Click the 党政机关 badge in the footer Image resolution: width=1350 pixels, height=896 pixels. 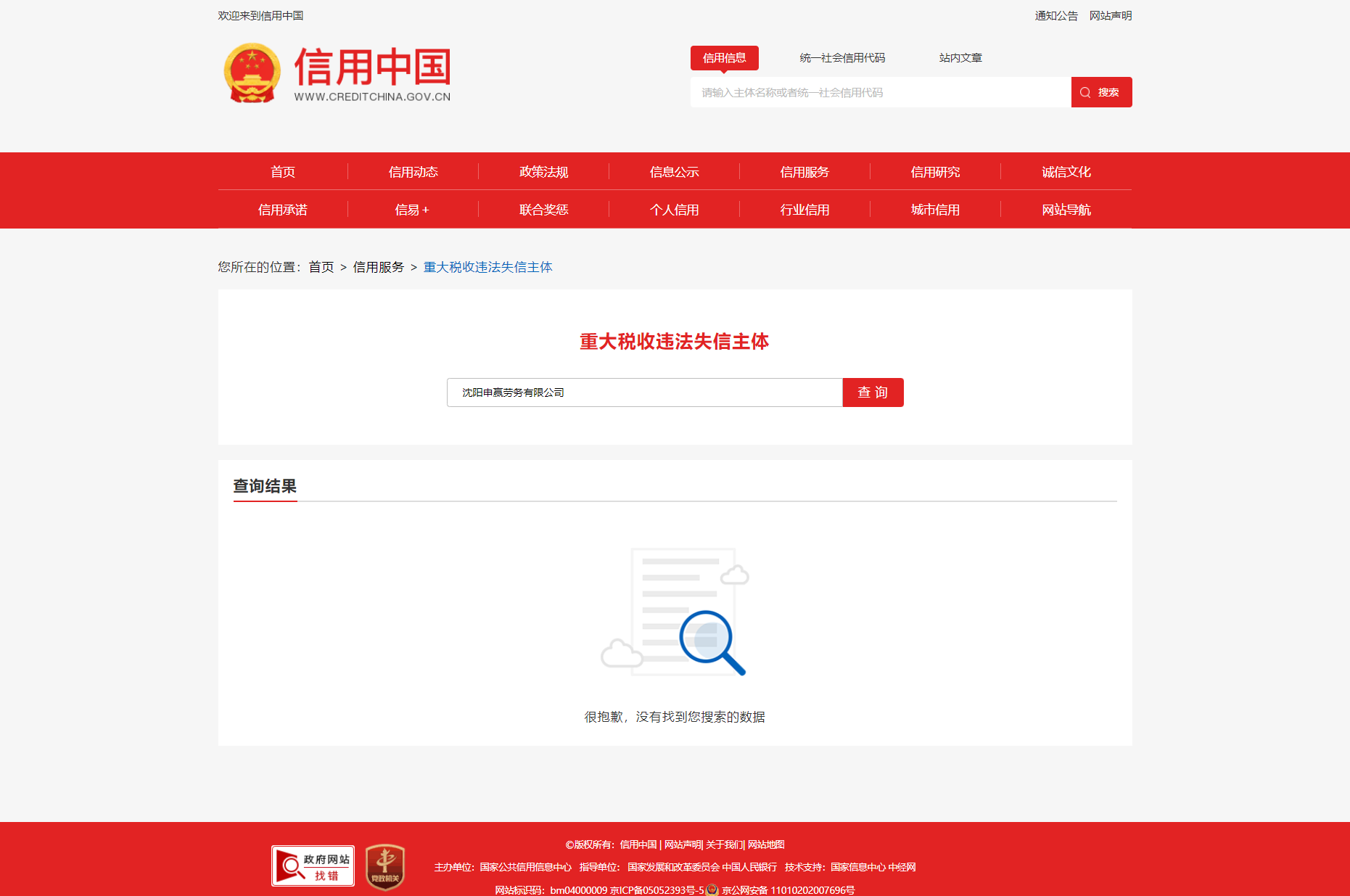click(384, 866)
